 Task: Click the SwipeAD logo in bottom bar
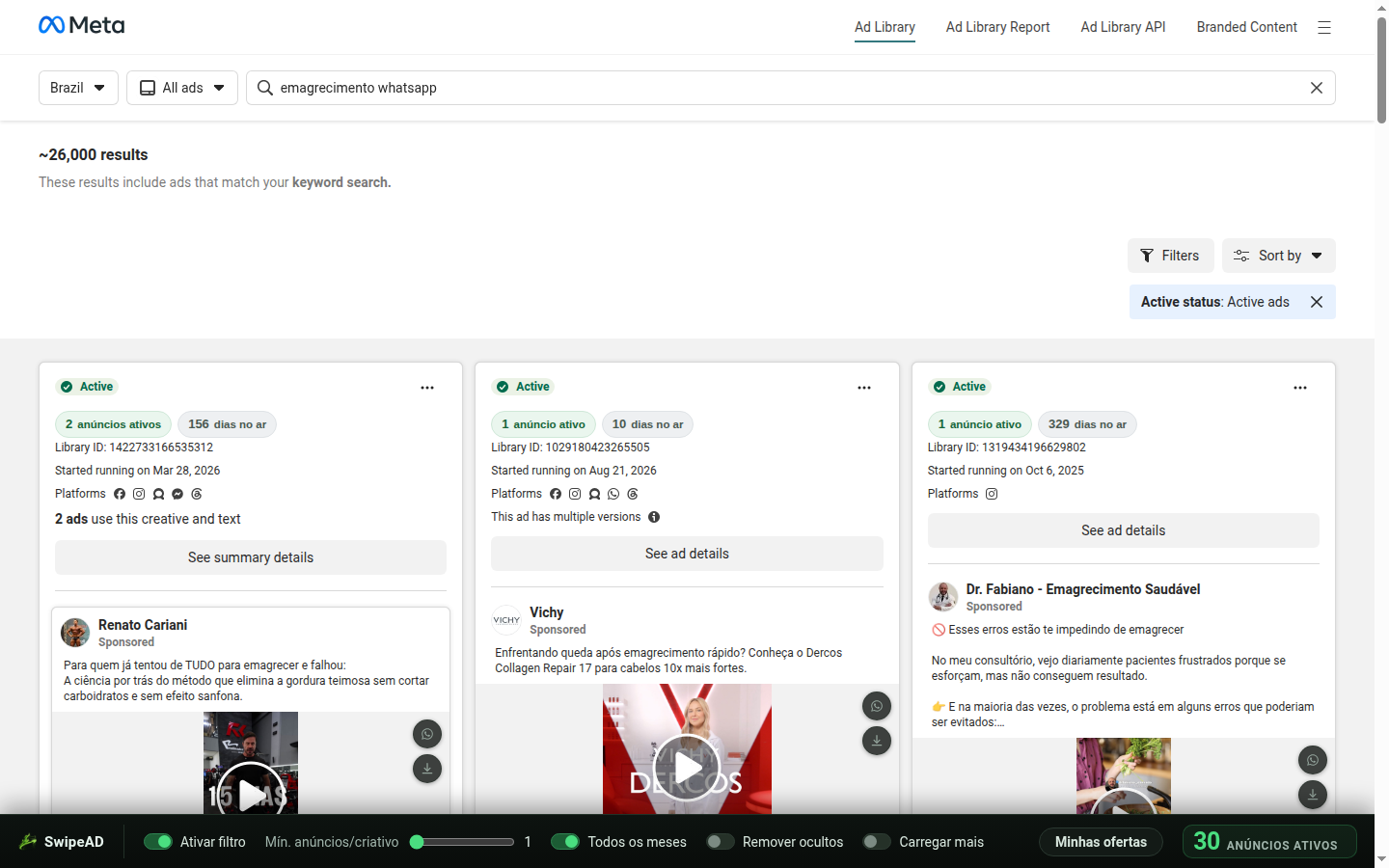62,842
